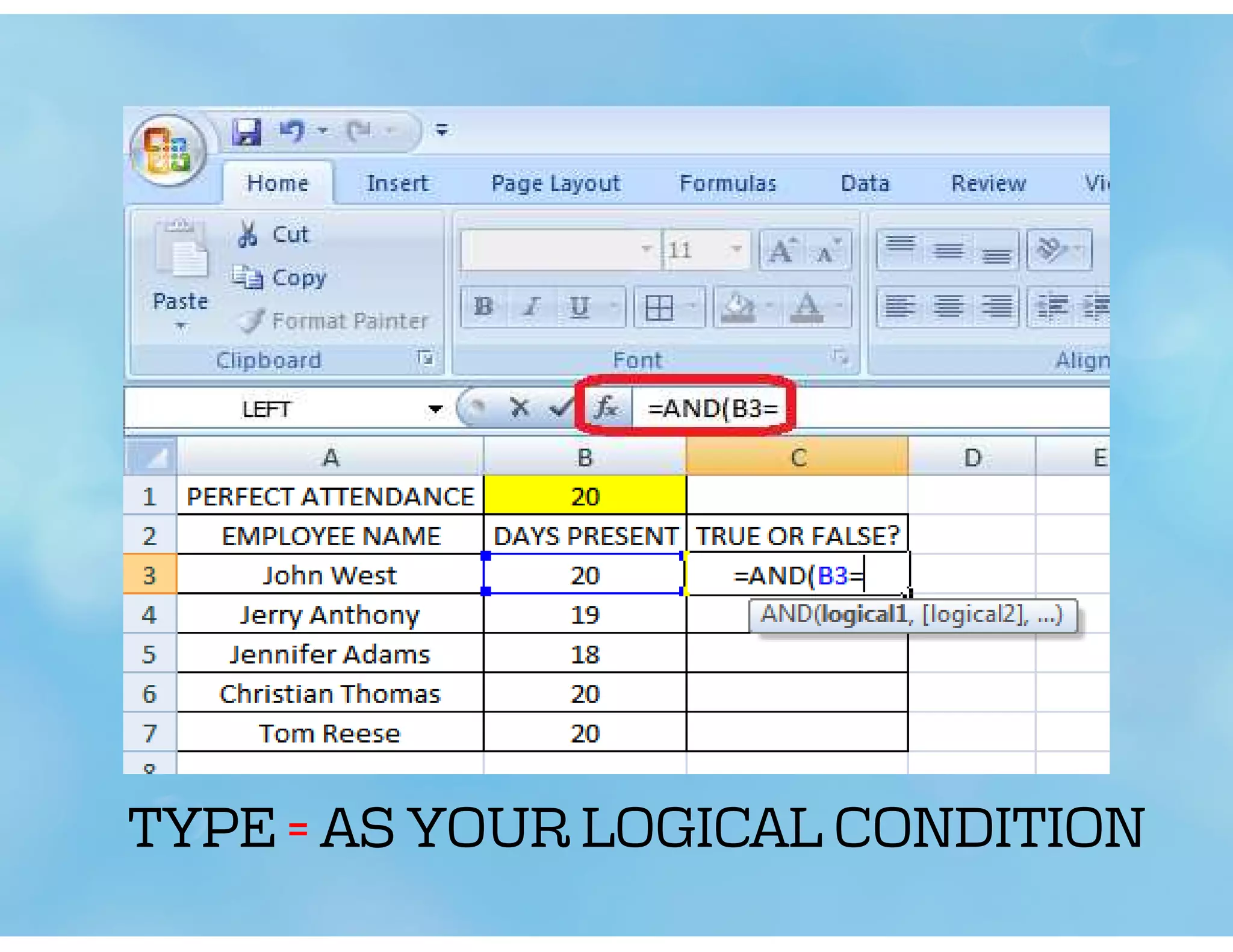This screenshot has height=952, width=1233.
Task: Click the Cut scissors icon
Action: click(x=247, y=234)
